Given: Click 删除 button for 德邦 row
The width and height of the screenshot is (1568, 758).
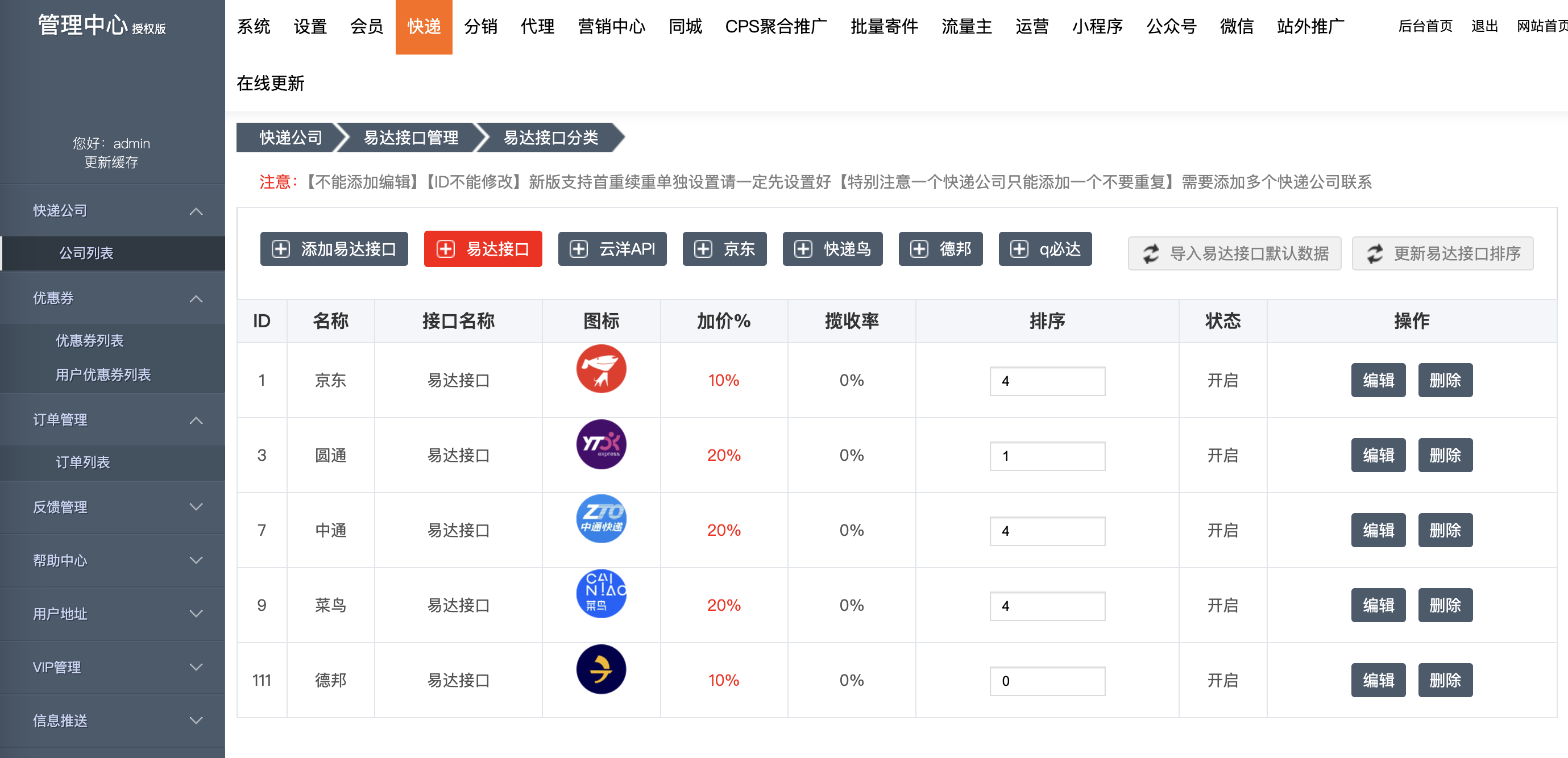Looking at the screenshot, I should coord(1445,680).
